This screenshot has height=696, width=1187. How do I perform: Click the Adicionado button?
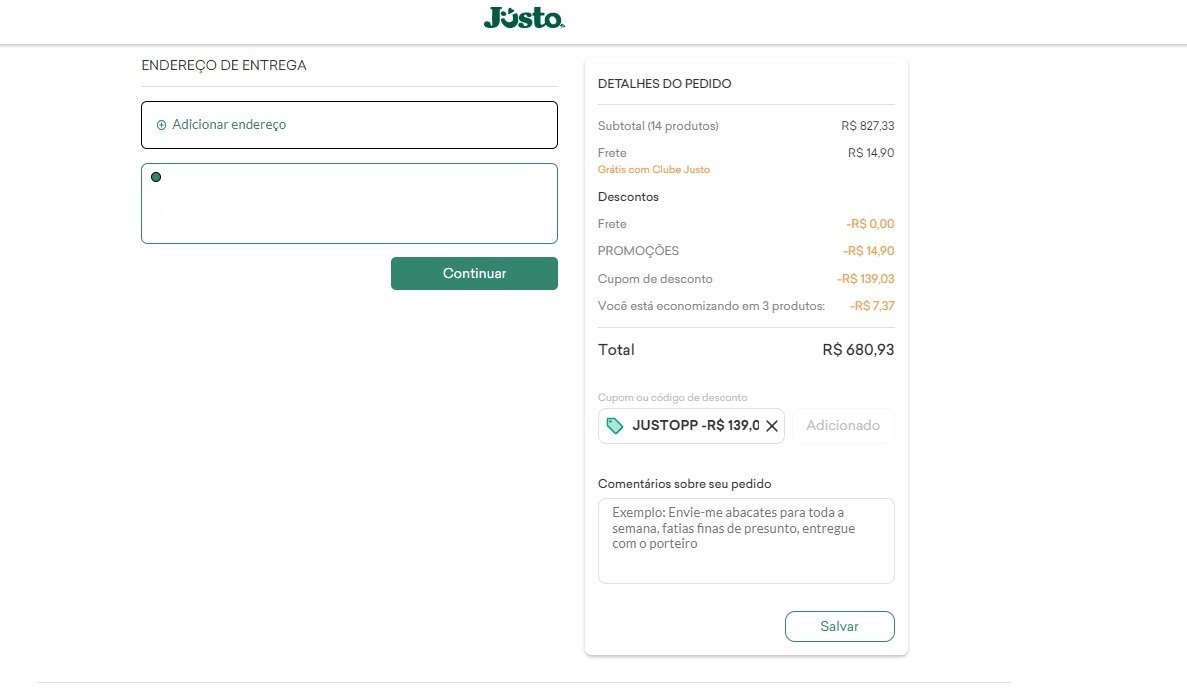coord(843,426)
